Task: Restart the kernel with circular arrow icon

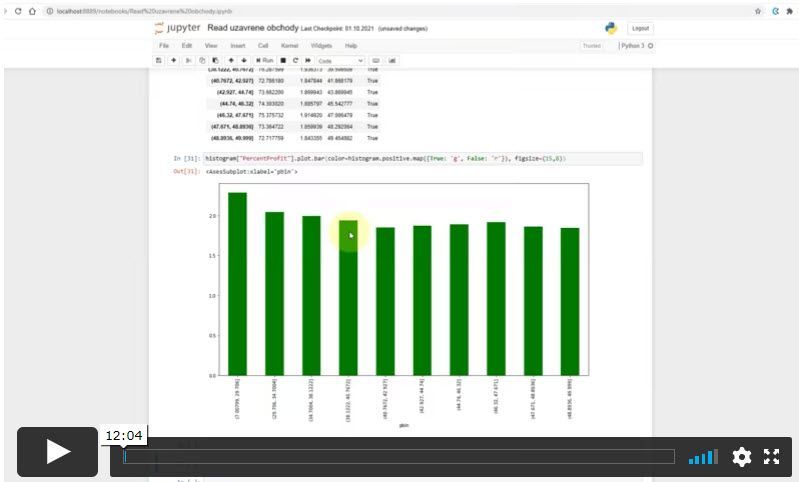Action: point(296,61)
